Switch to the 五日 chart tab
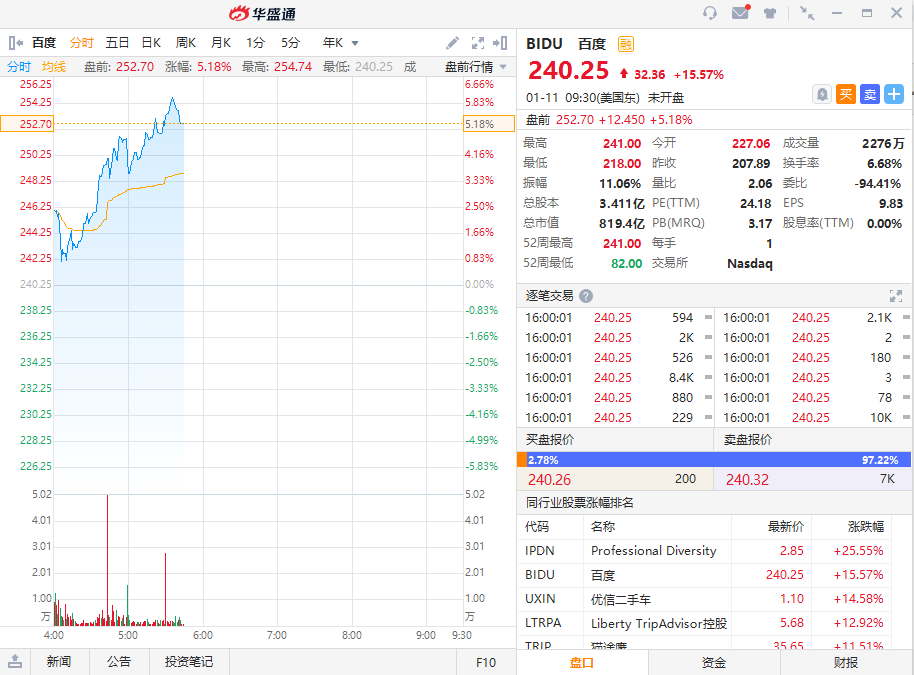914x675 pixels. point(117,43)
